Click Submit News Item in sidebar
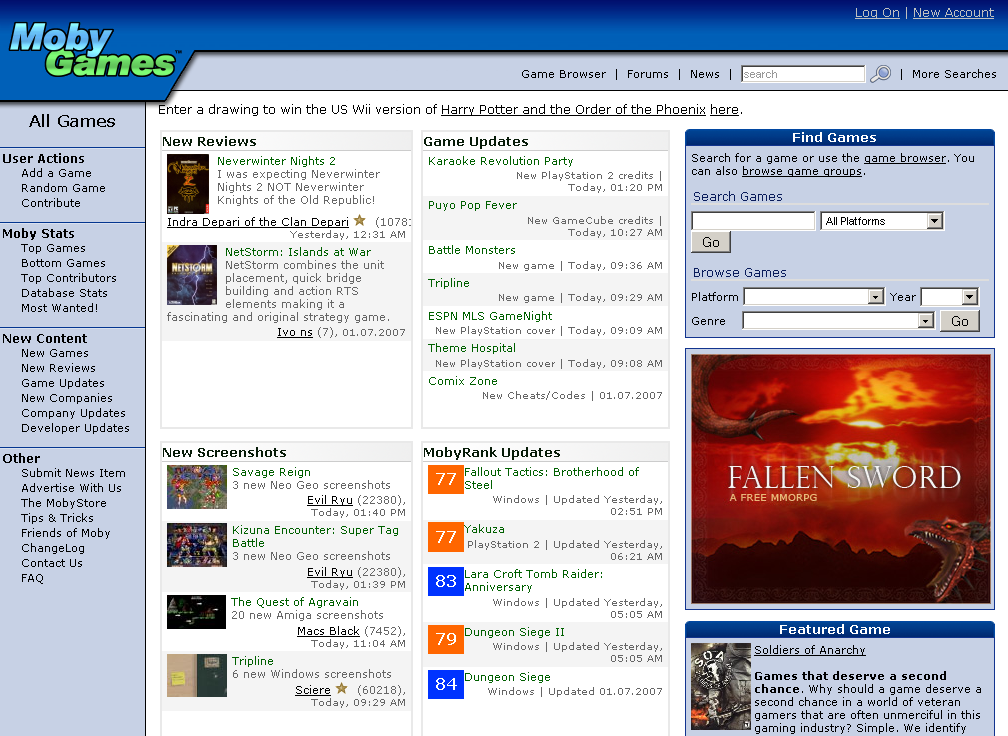The height and width of the screenshot is (736, 1008). pyautogui.click(x=73, y=472)
